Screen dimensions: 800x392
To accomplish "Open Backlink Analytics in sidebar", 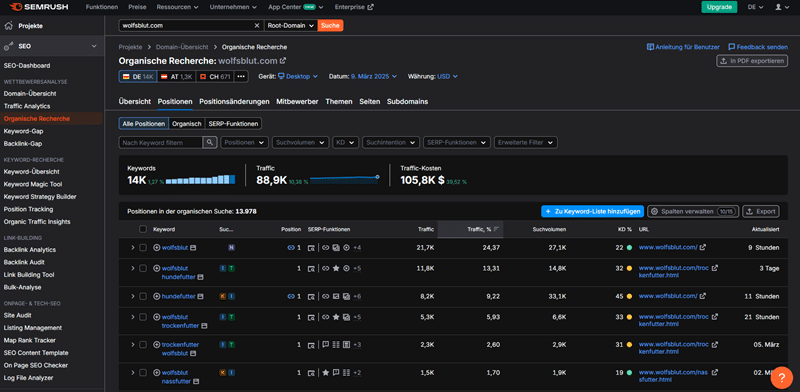I will (30, 250).
